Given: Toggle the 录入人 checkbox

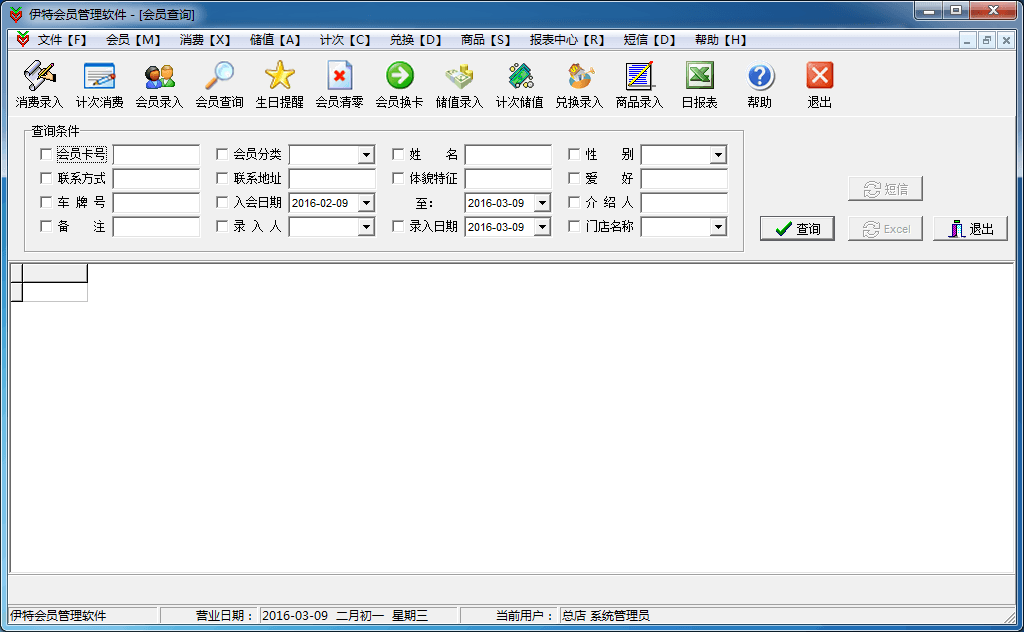Looking at the screenshot, I should [222, 226].
